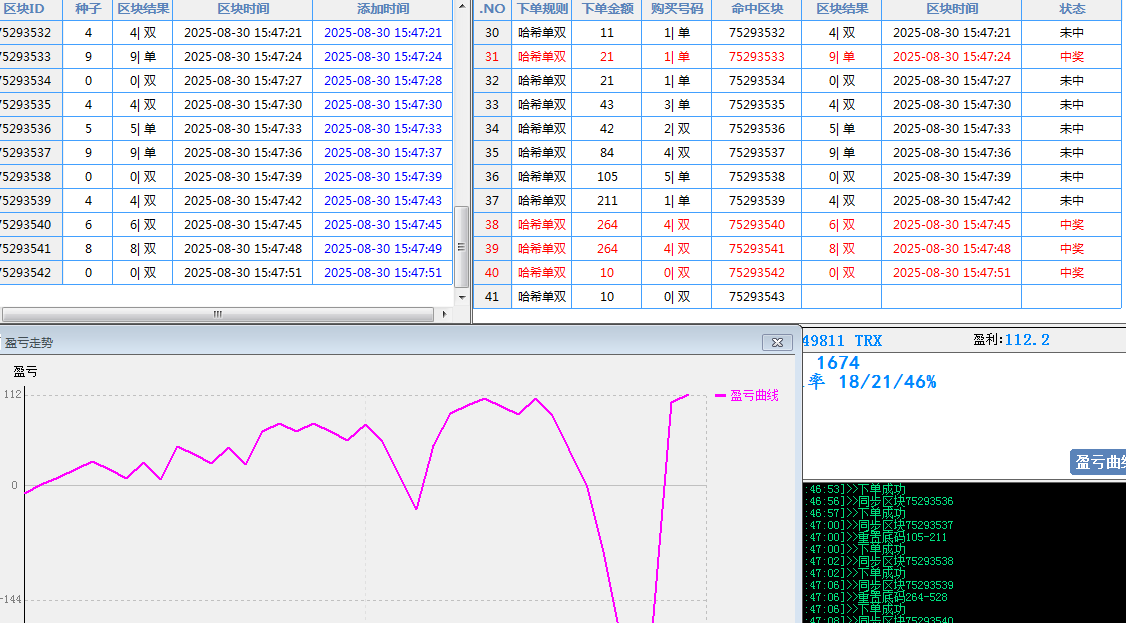Click the 种子 column header in left table
Image resolution: width=1126 pixels, height=623 pixels.
click(88, 9)
